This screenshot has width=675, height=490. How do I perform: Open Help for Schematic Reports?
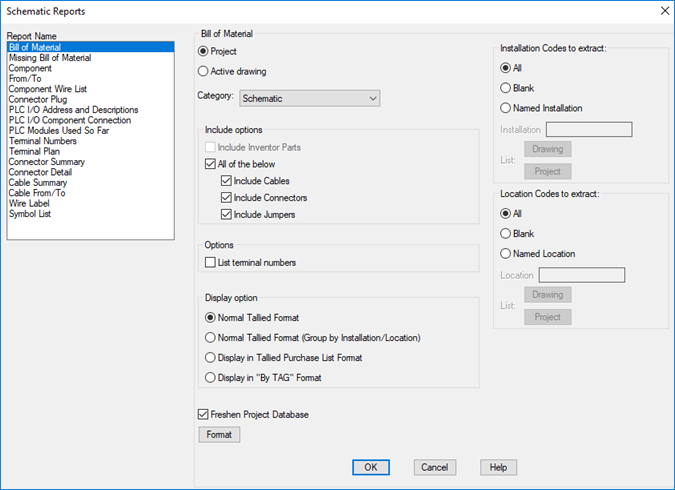pyautogui.click(x=498, y=467)
